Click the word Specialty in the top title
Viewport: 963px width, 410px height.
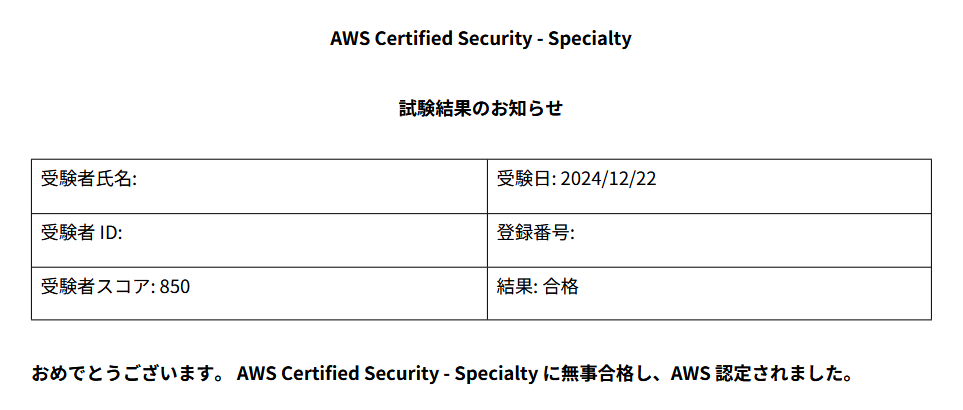pyautogui.click(x=590, y=39)
